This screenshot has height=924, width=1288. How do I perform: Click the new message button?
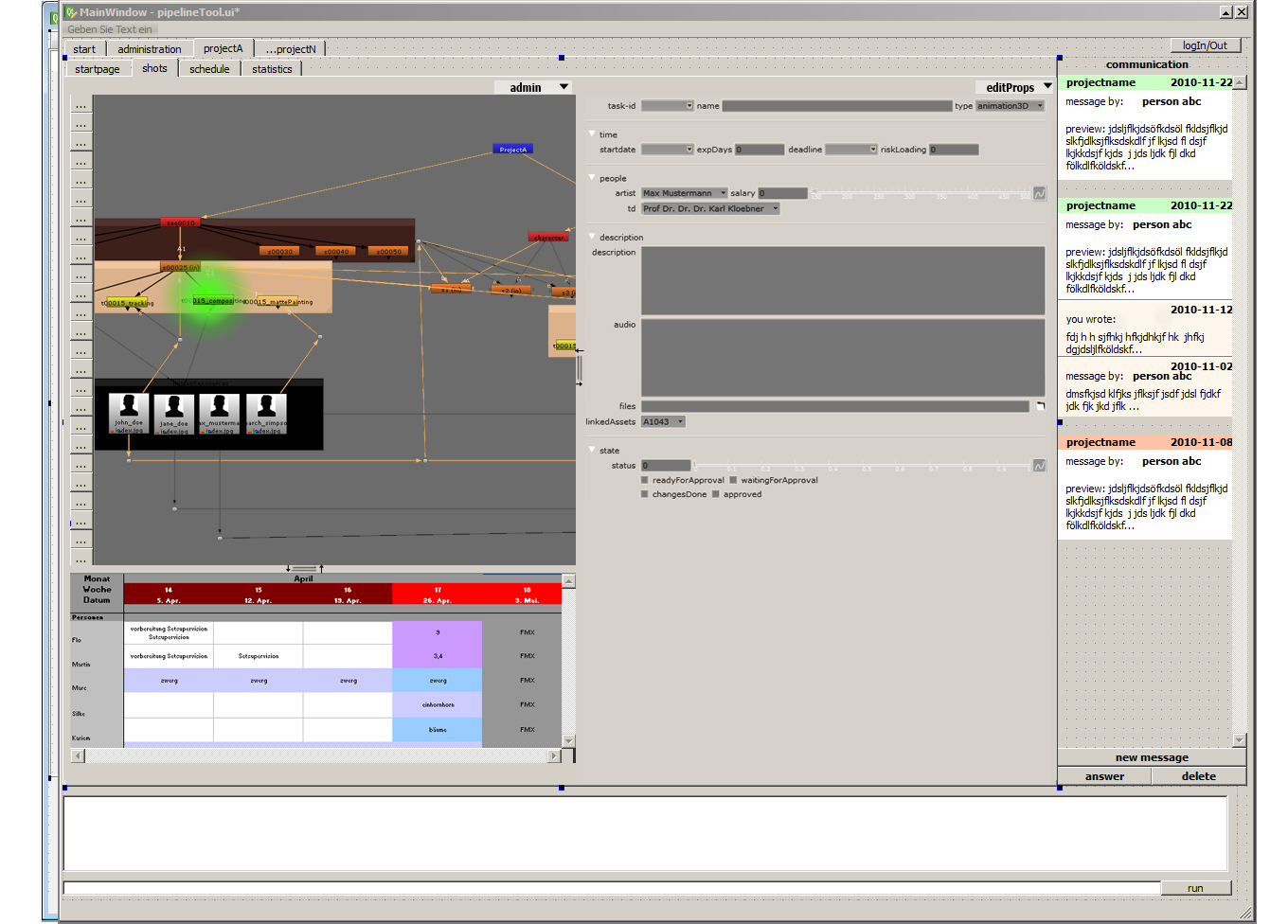(x=1152, y=757)
